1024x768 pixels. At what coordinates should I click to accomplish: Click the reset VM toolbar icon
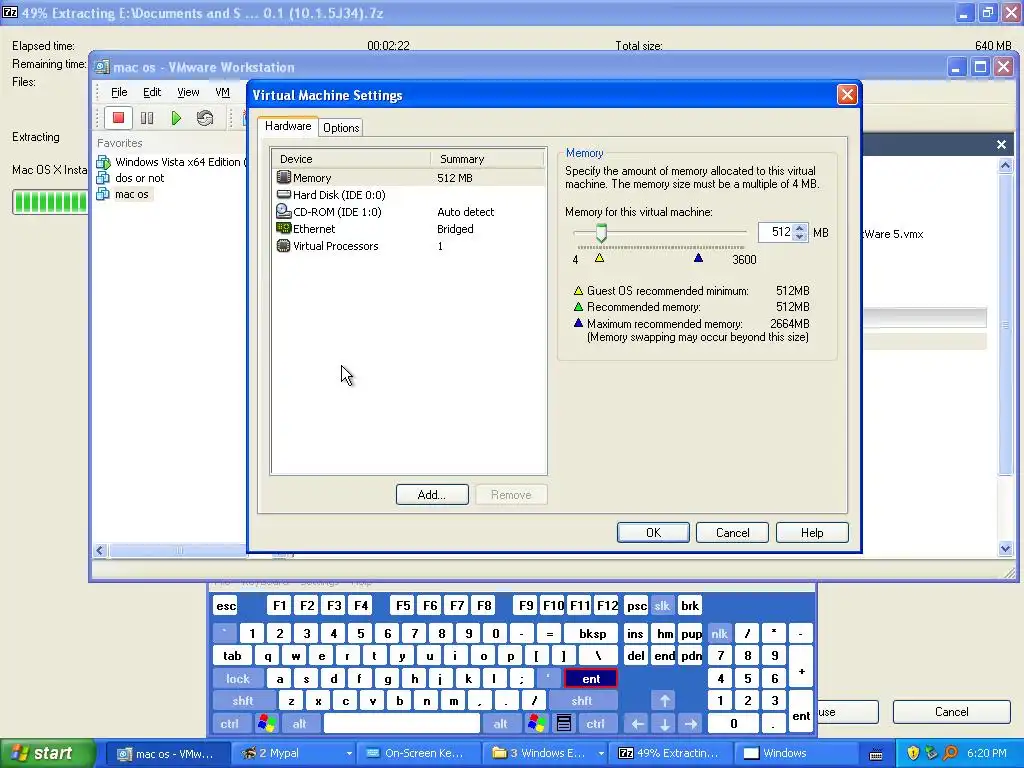pos(204,118)
